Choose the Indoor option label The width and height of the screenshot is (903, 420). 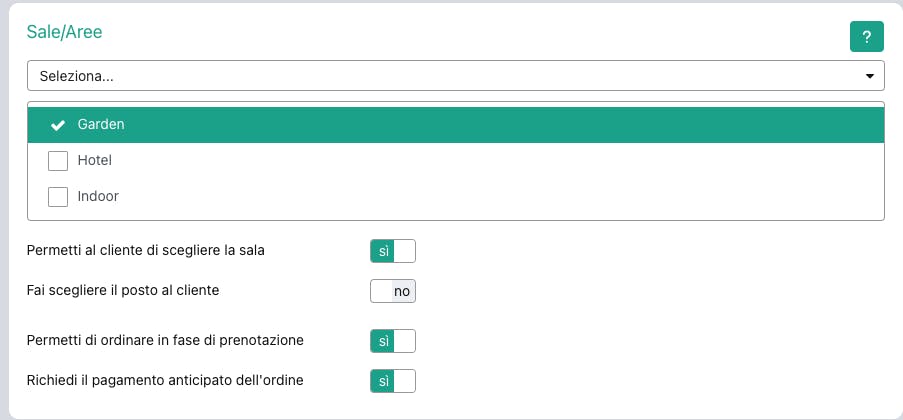[x=98, y=196]
